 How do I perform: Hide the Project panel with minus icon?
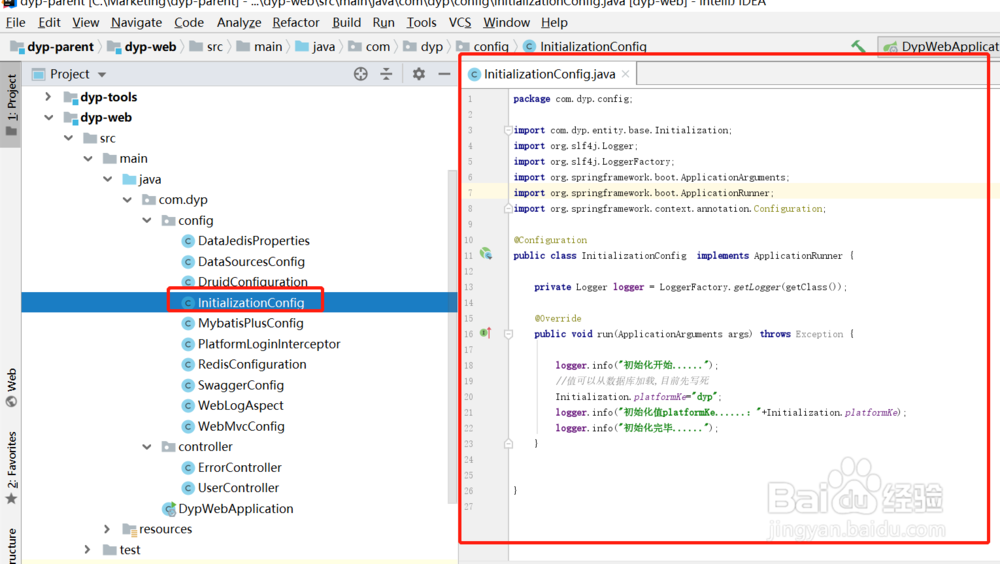(x=445, y=74)
